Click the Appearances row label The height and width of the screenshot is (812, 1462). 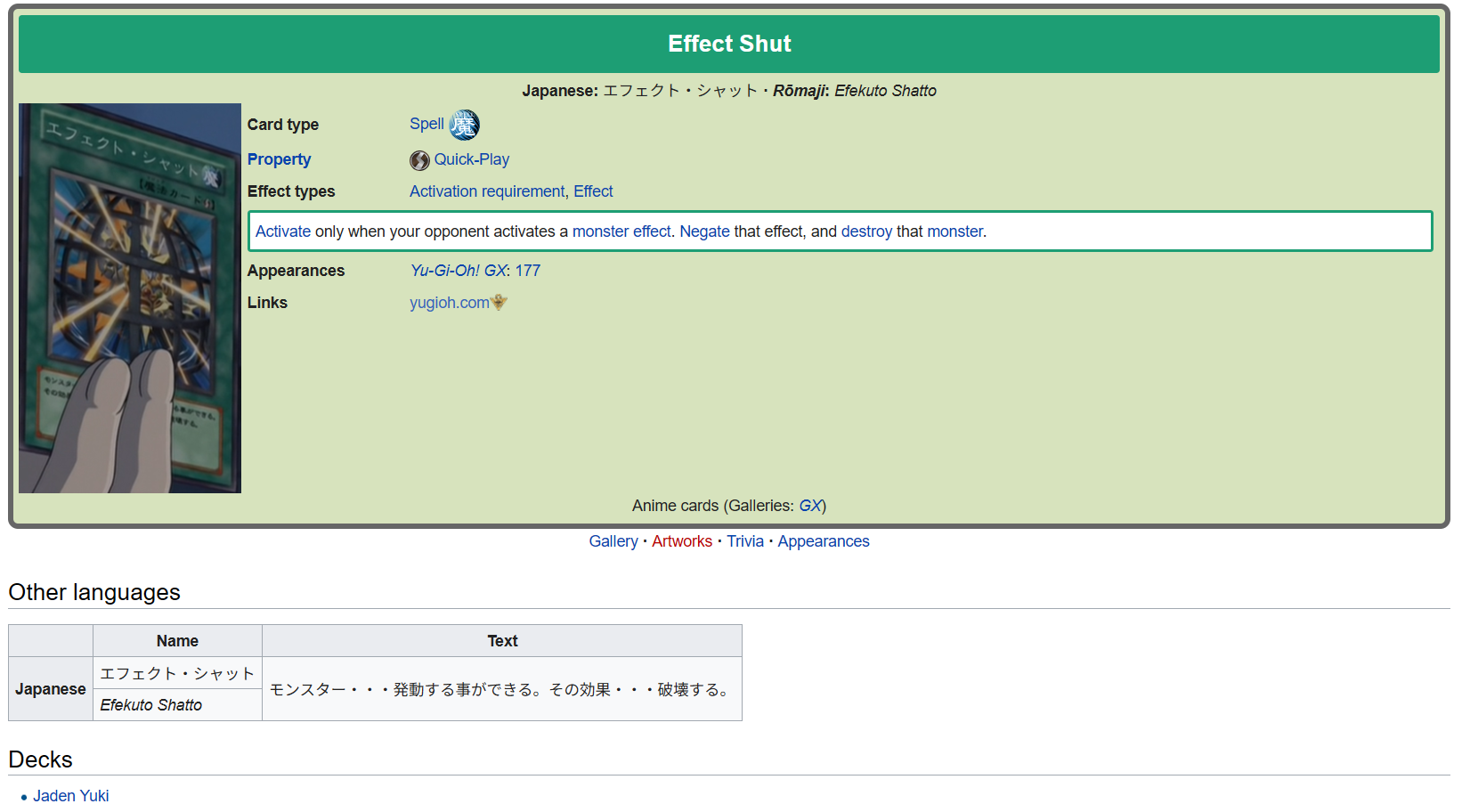296,271
